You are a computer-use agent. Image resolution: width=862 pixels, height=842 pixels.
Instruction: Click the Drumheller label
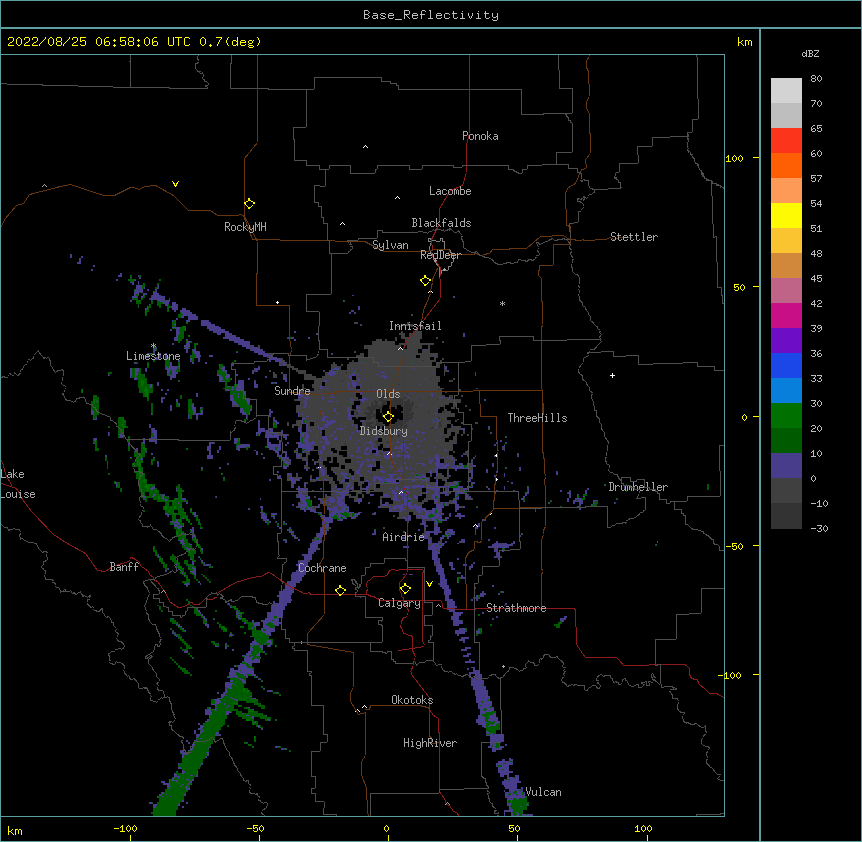[638, 487]
